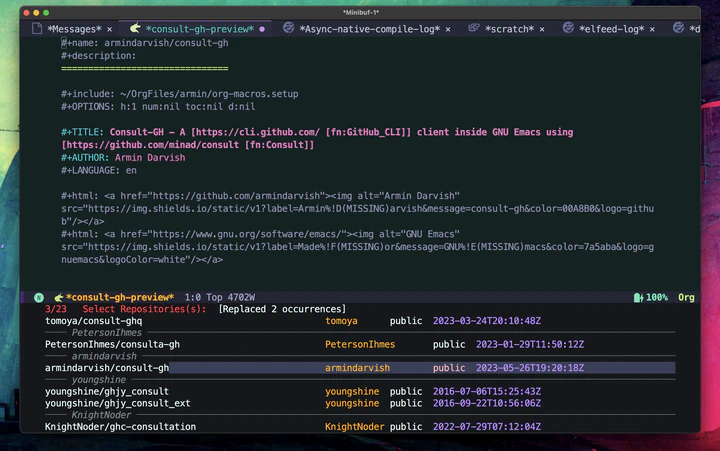Click the date 2023-05-26T19:20:18Z
Image resolution: width=720 pixels, height=451 pixels.
coord(530,368)
